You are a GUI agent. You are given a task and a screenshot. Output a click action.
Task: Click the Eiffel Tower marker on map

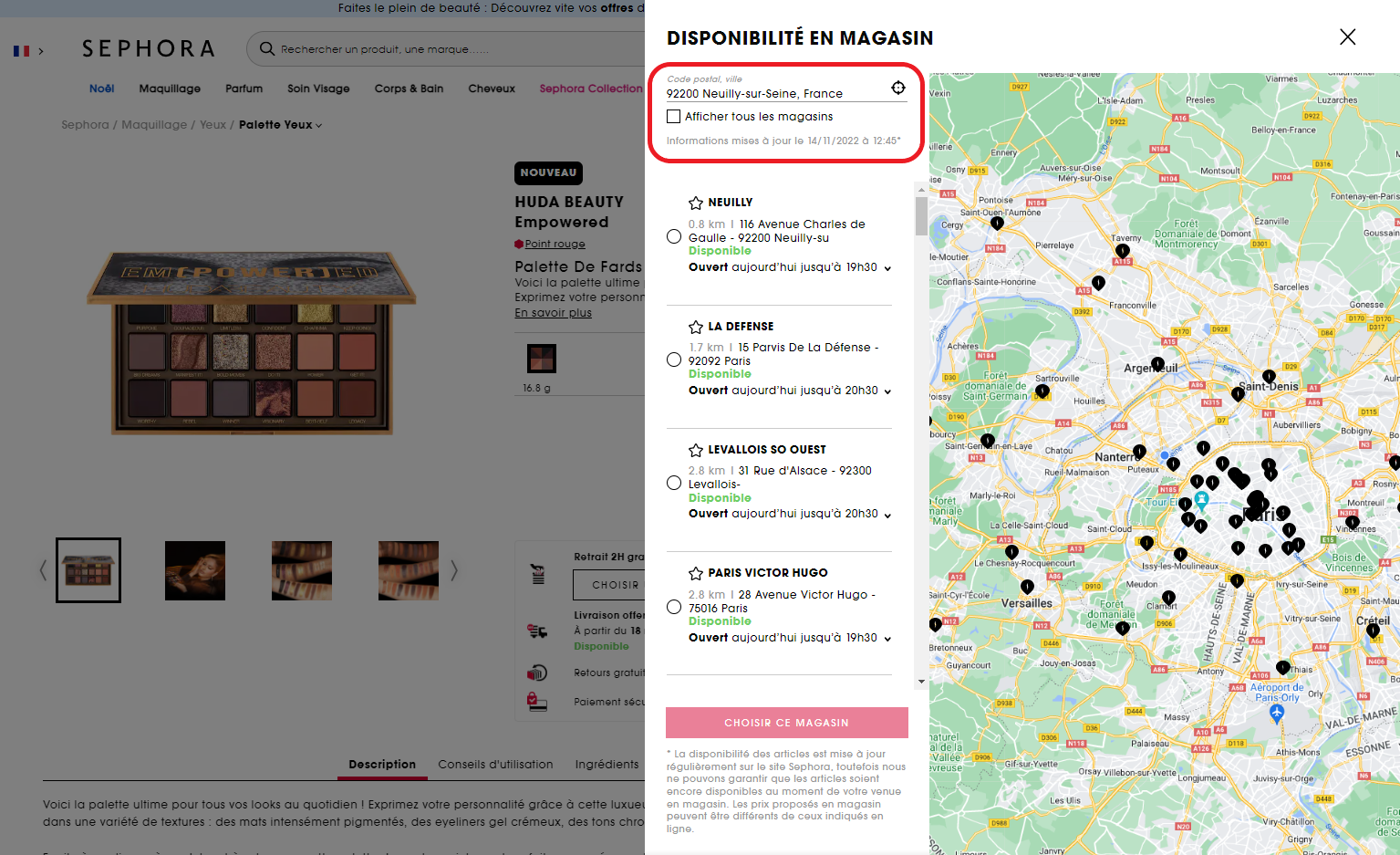point(1202,500)
